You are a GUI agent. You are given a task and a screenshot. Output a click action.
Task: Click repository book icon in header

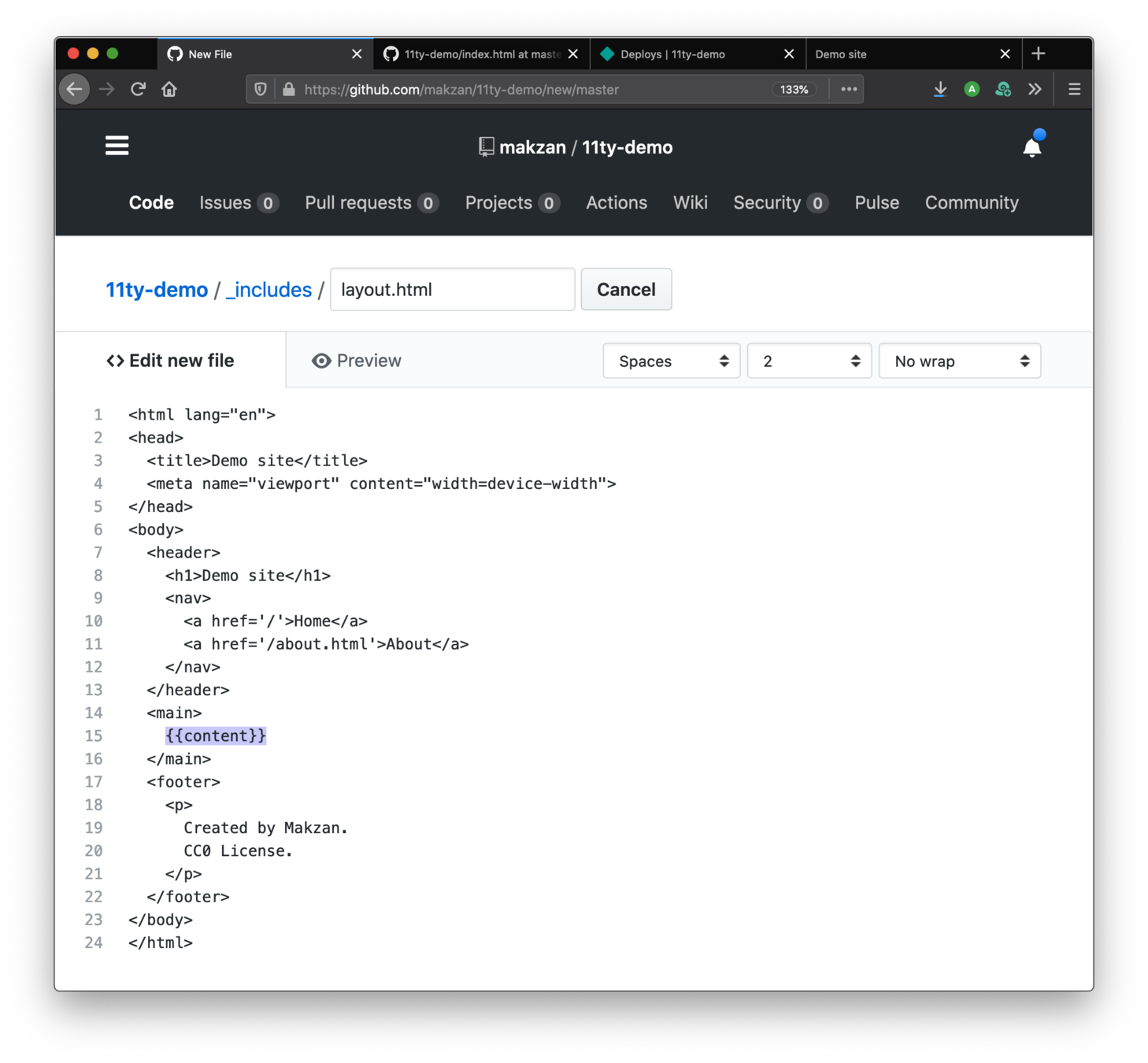point(487,147)
